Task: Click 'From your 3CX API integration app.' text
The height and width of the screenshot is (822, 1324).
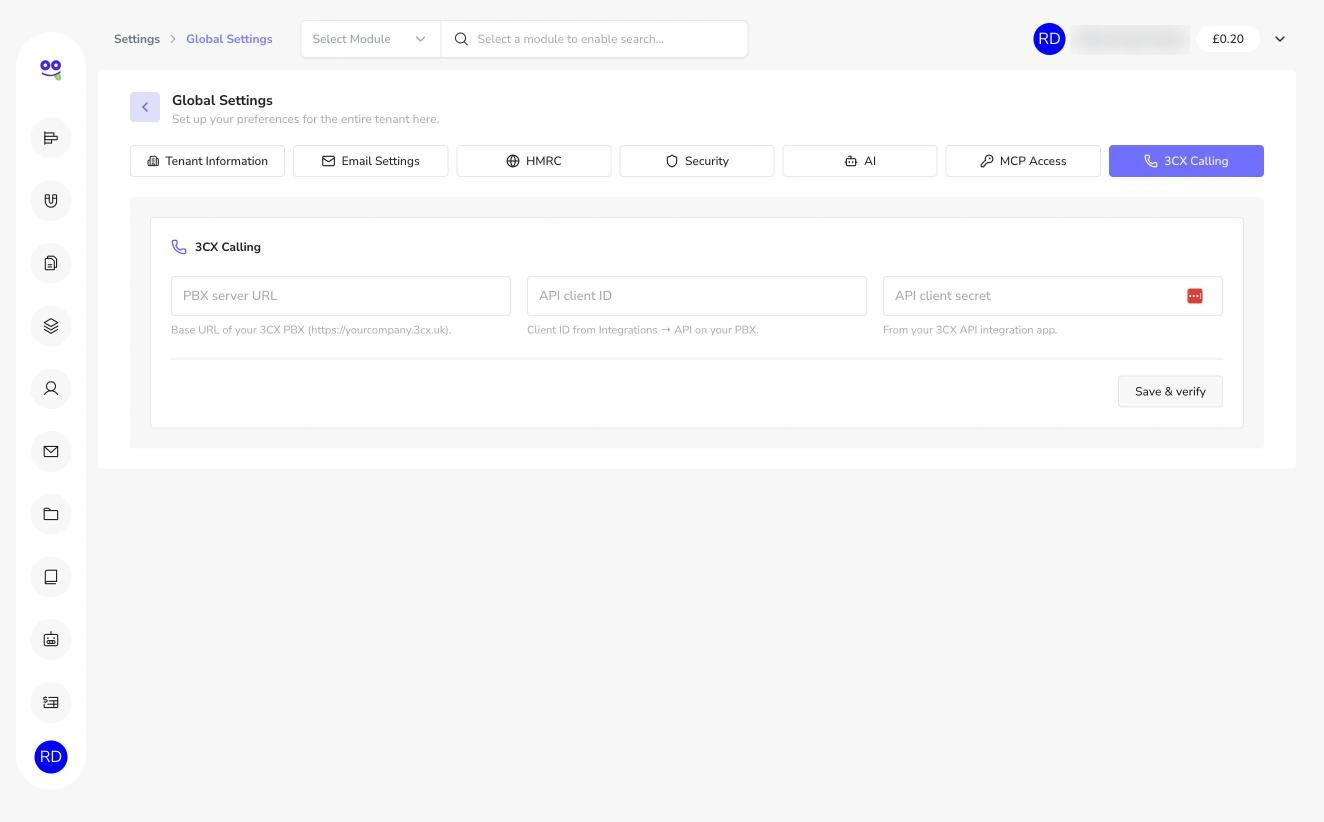Action: (970, 330)
